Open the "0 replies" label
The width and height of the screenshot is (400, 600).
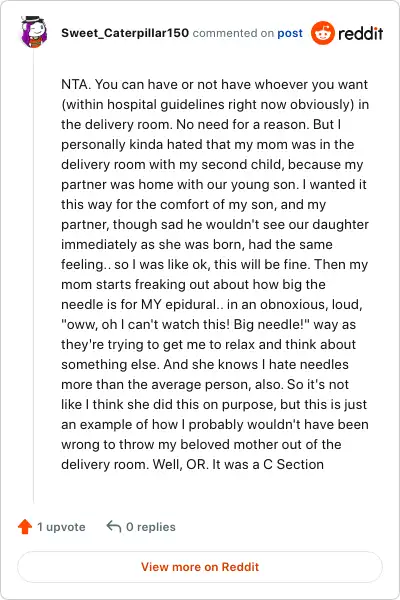point(151,527)
